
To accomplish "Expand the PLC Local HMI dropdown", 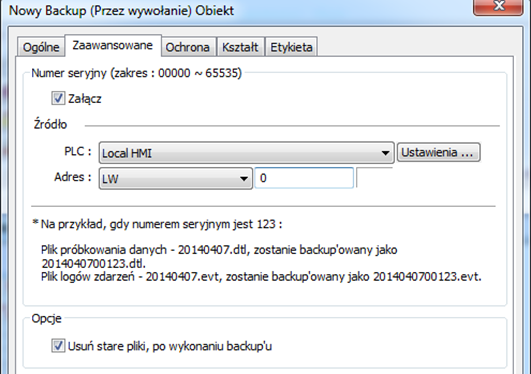I will point(247,153).
